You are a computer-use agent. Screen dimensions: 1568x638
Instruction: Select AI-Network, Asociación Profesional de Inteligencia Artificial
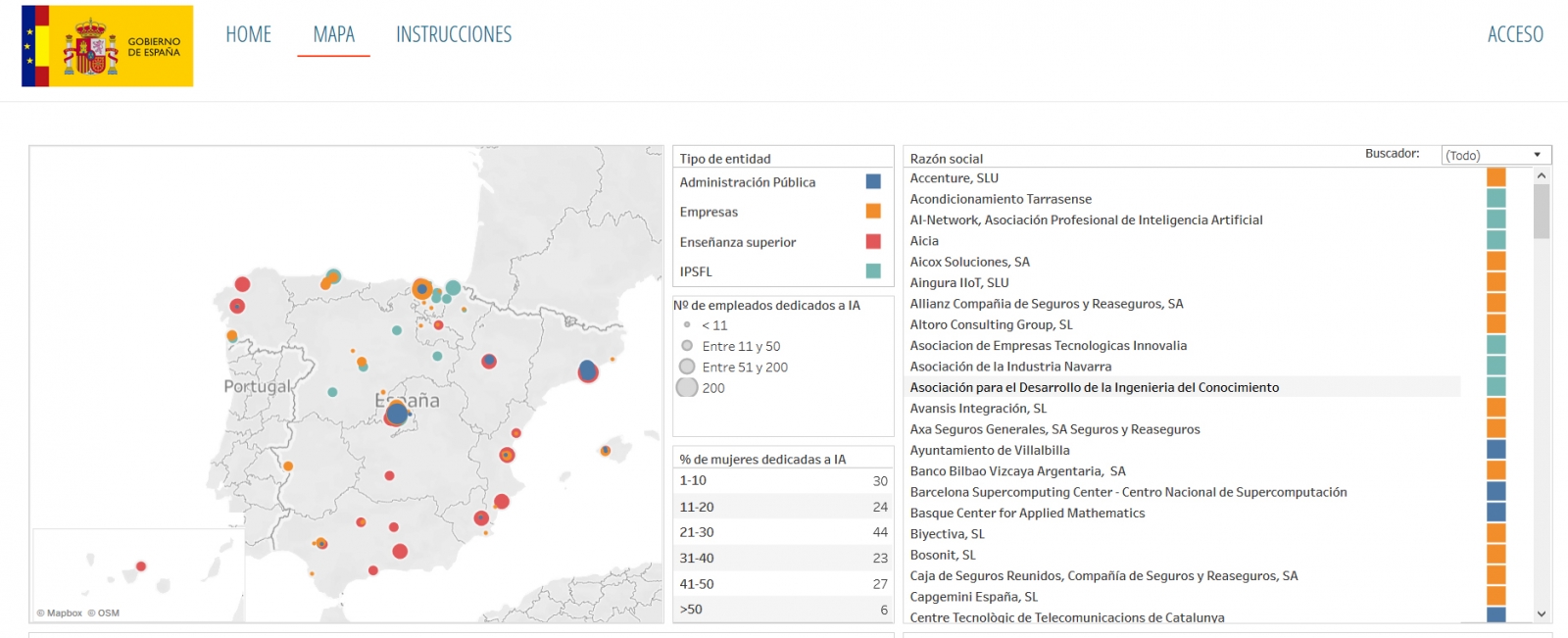point(1086,220)
